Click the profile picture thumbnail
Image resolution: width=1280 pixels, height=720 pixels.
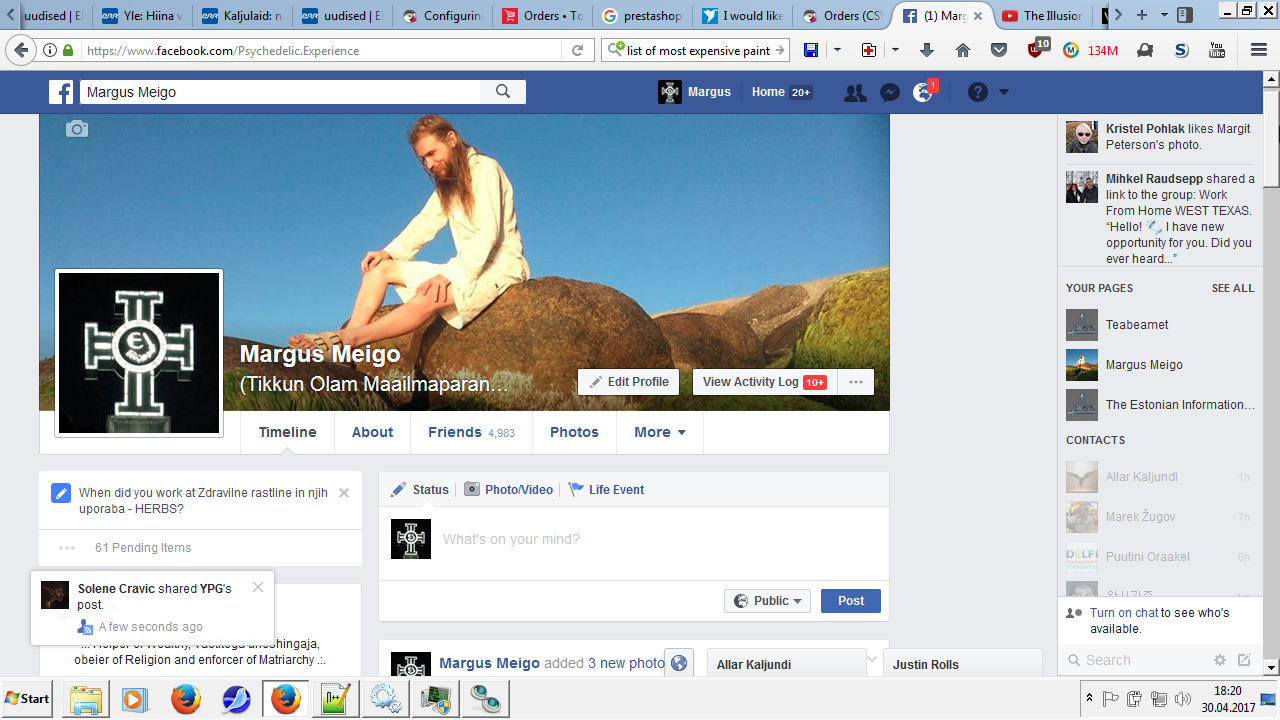[139, 353]
